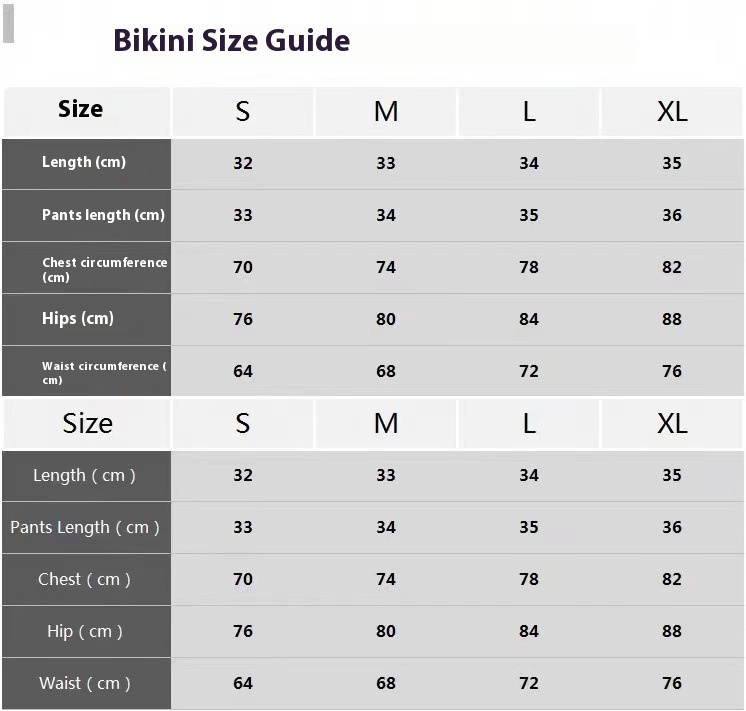Click the Hips (cm) row label
This screenshot has height=711, width=746.
point(78,319)
